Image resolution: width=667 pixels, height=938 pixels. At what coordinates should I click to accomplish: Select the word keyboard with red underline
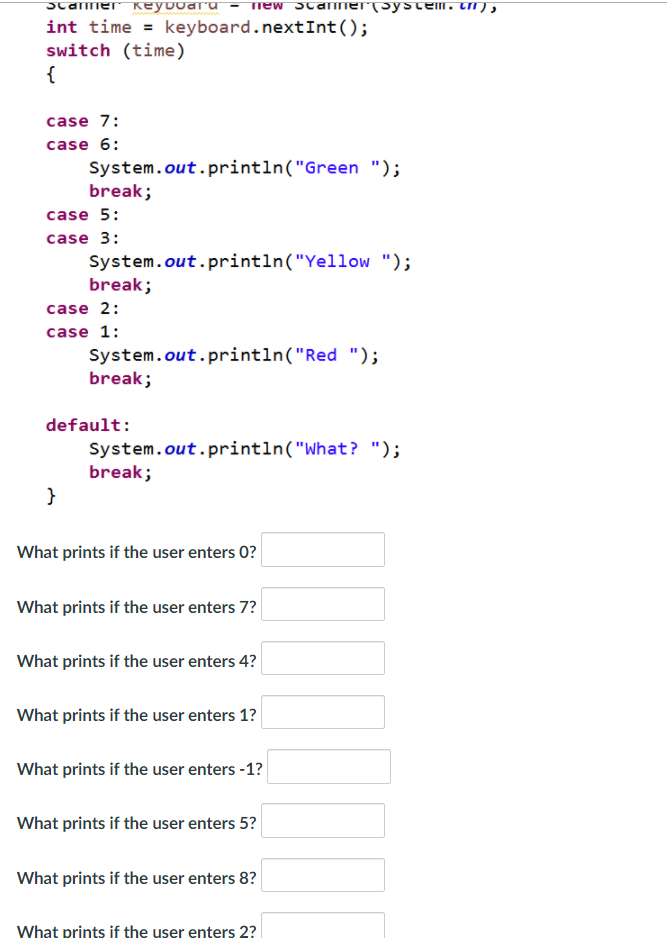[175, 5]
